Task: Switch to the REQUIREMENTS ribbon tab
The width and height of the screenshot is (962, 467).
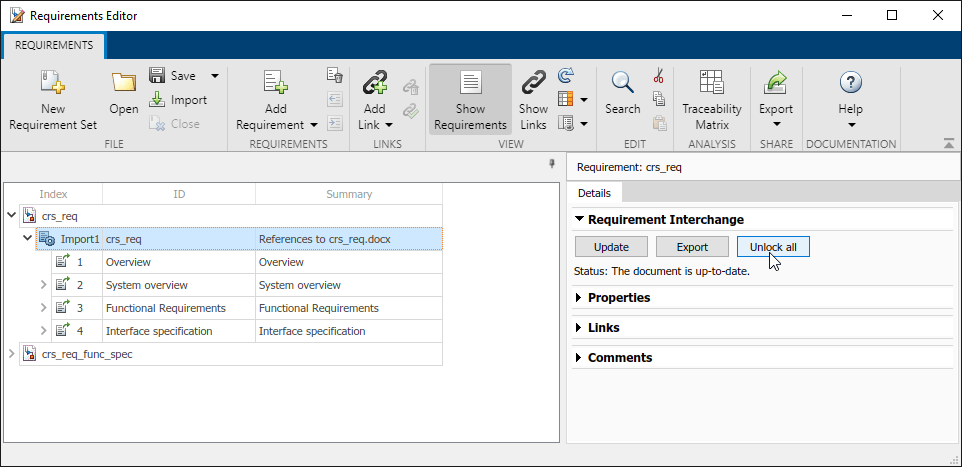Action: (x=54, y=45)
